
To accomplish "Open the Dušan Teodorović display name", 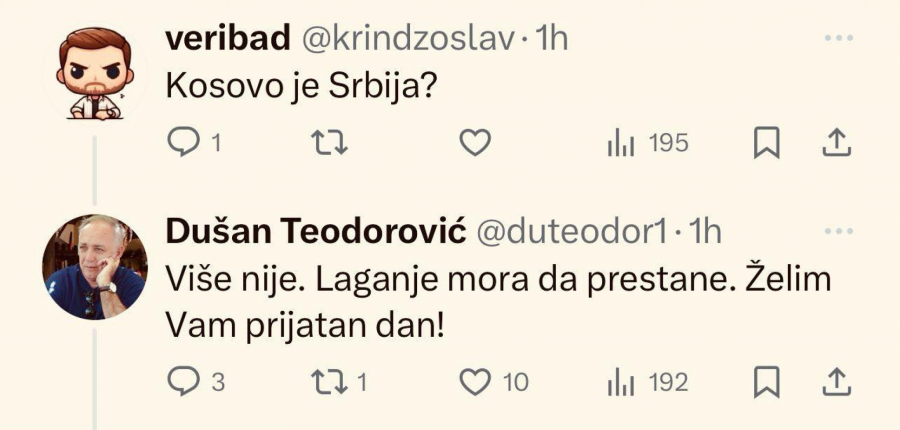I will point(315,233).
